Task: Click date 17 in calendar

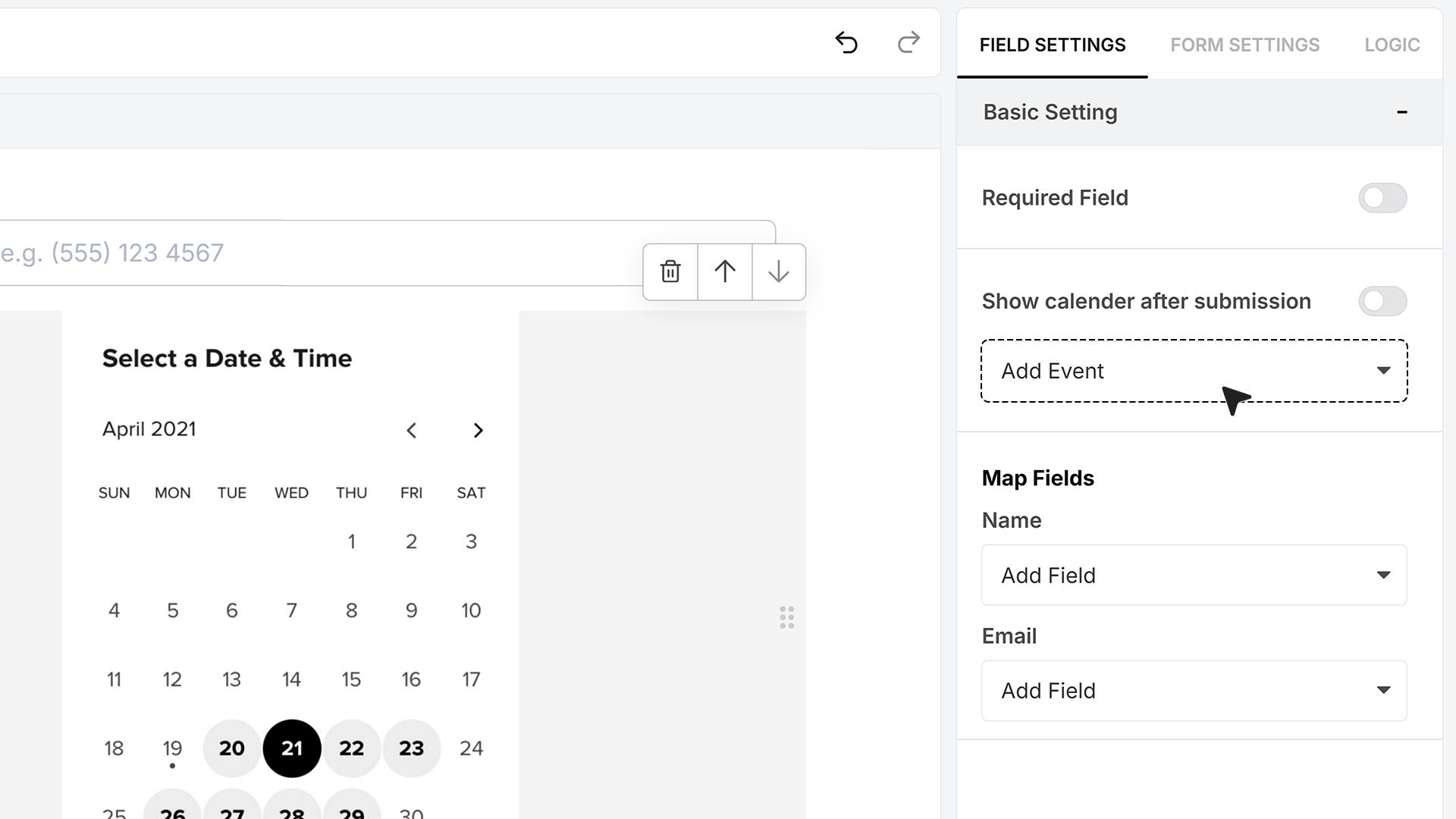Action: pyautogui.click(x=471, y=679)
